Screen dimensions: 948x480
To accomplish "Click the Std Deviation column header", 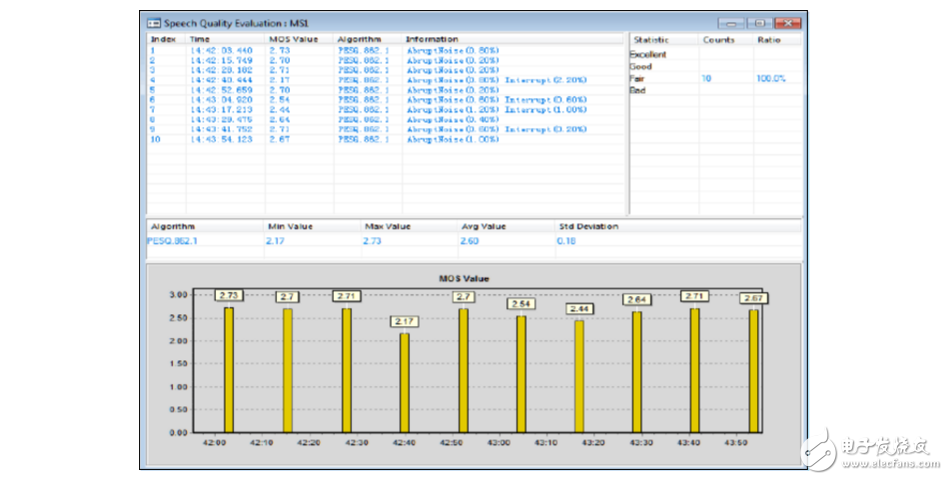I will [x=588, y=227].
